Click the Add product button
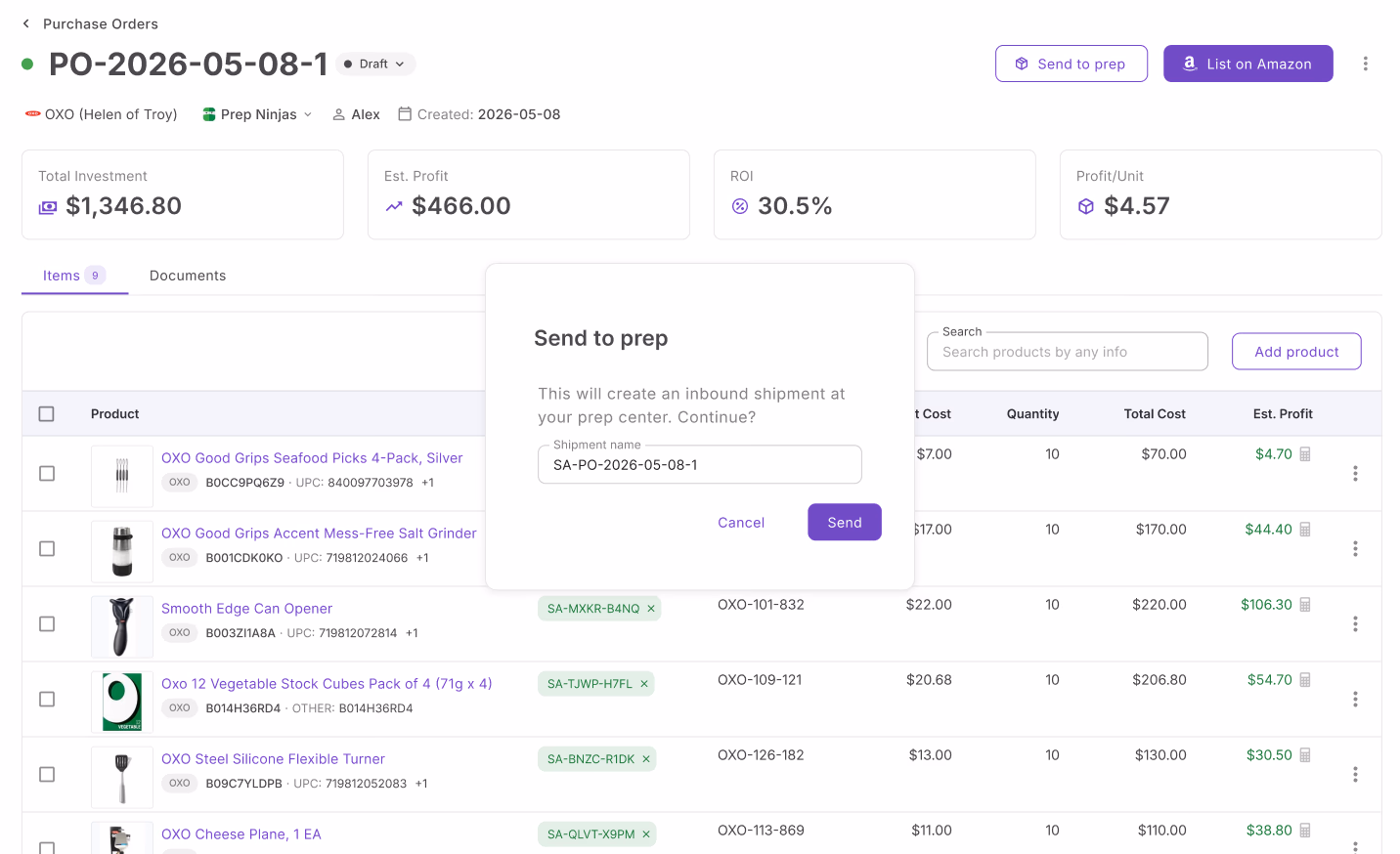 coord(1296,352)
